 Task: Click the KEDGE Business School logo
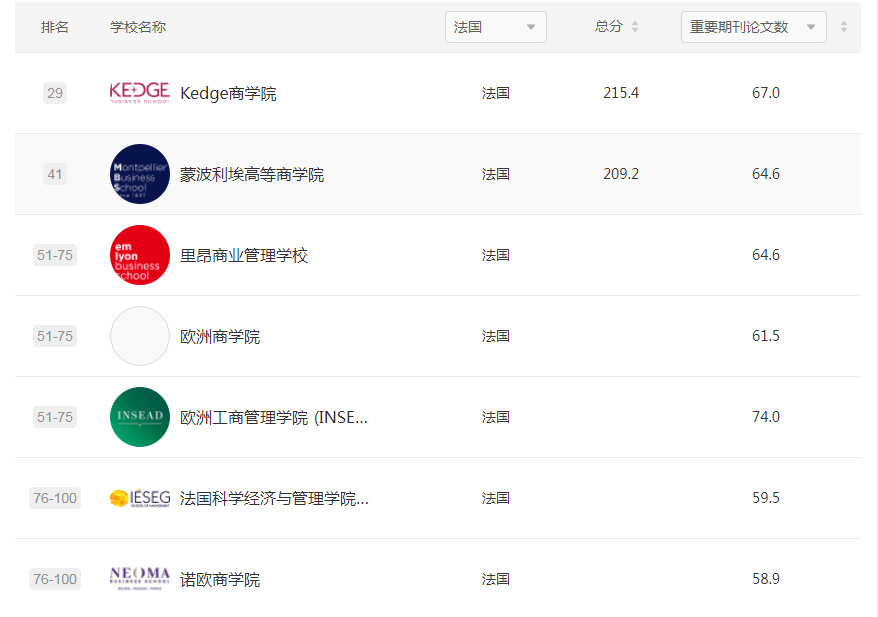coord(139,93)
